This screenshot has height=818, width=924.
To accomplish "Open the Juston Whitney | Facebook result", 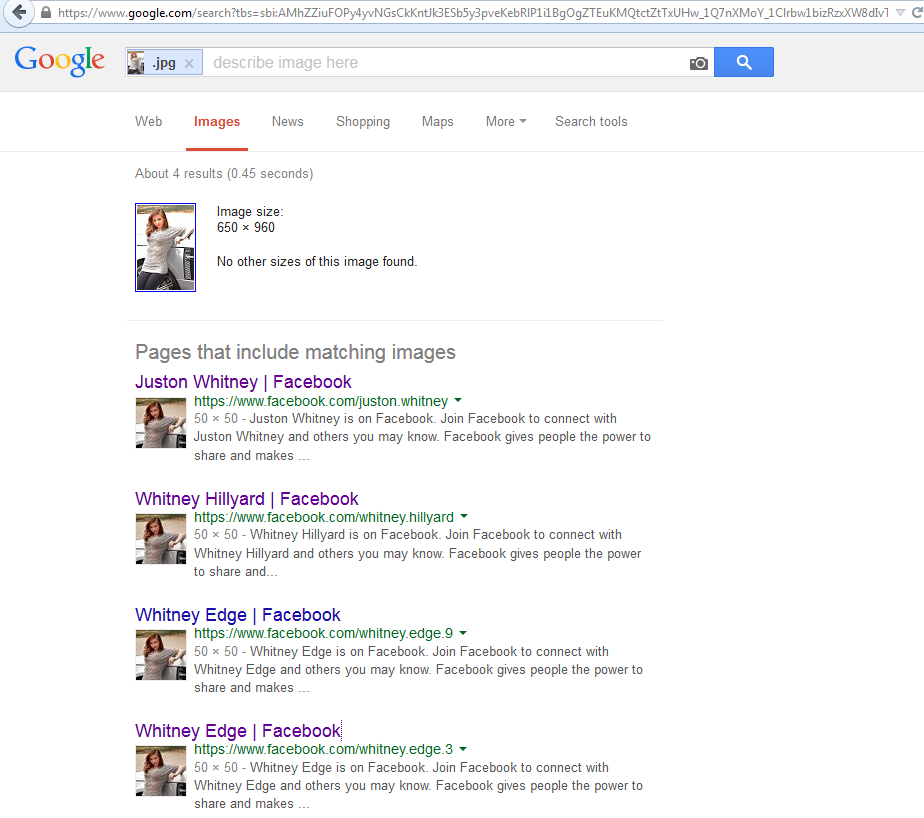I will (243, 382).
